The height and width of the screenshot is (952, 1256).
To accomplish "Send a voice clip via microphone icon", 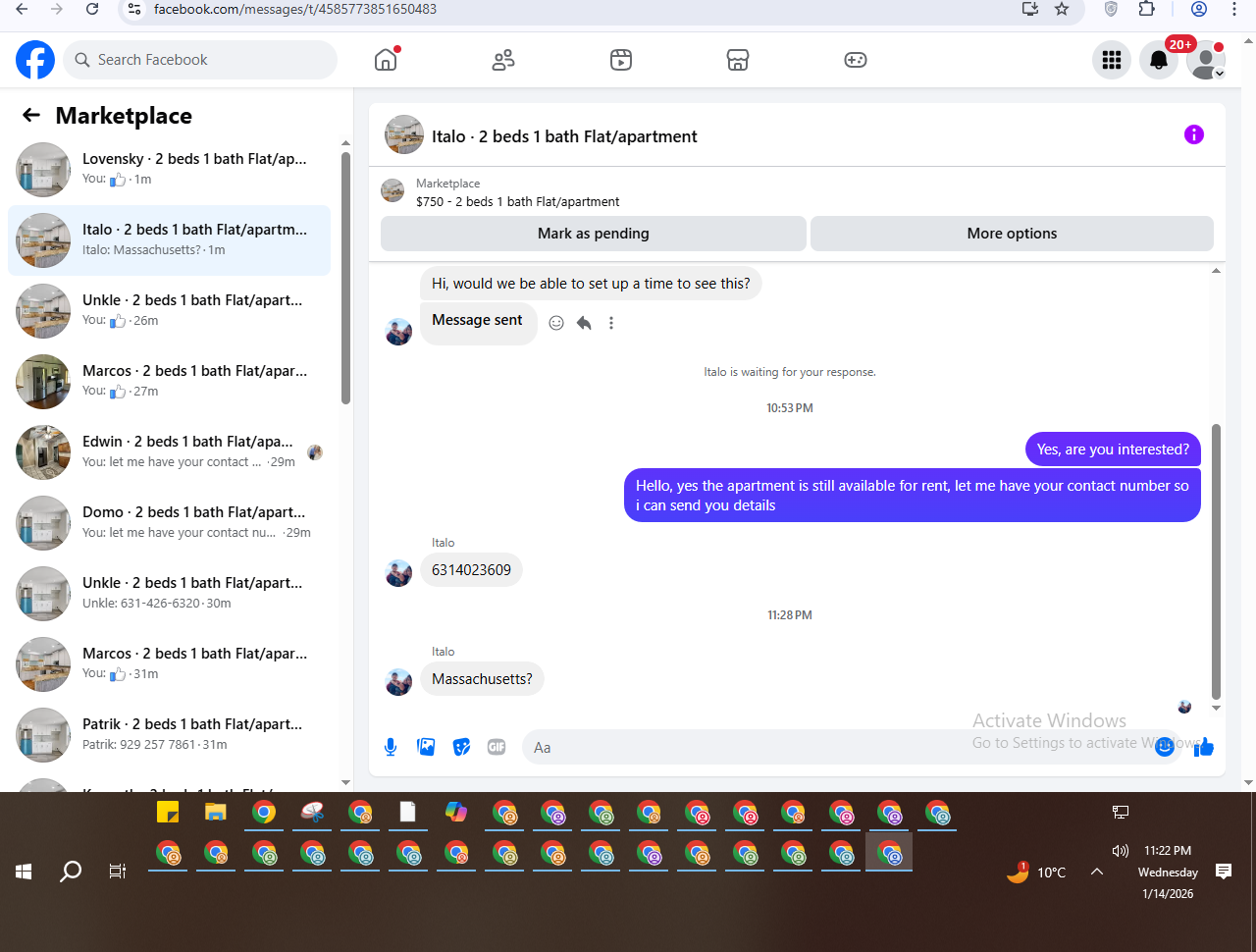I will click(391, 747).
